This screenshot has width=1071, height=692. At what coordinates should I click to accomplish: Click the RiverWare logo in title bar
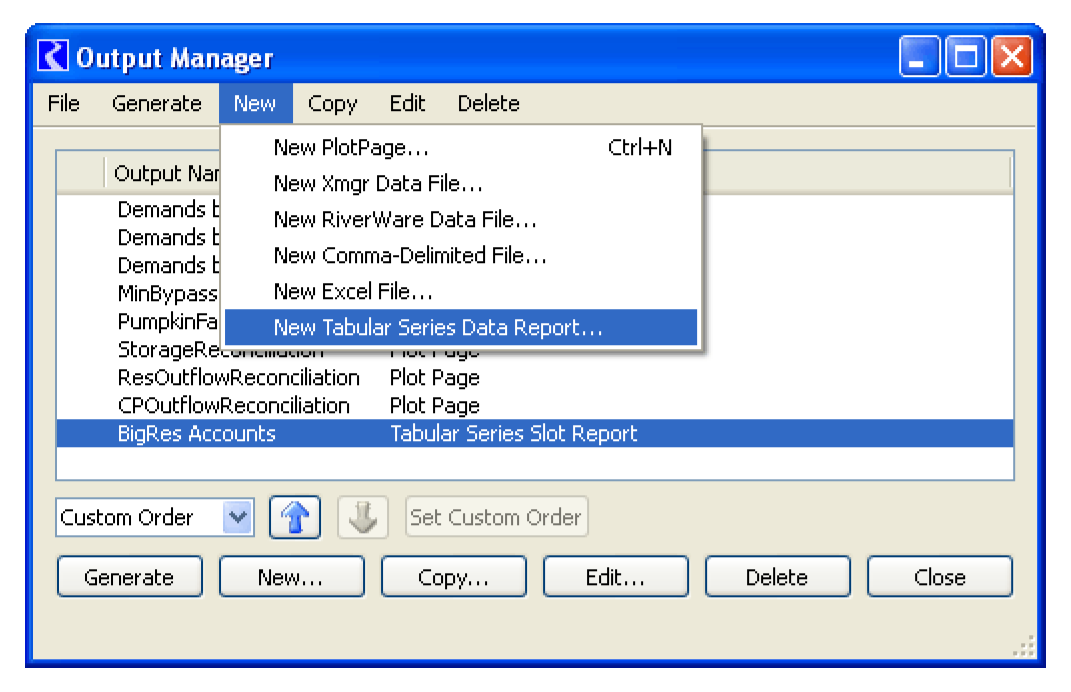pos(53,57)
